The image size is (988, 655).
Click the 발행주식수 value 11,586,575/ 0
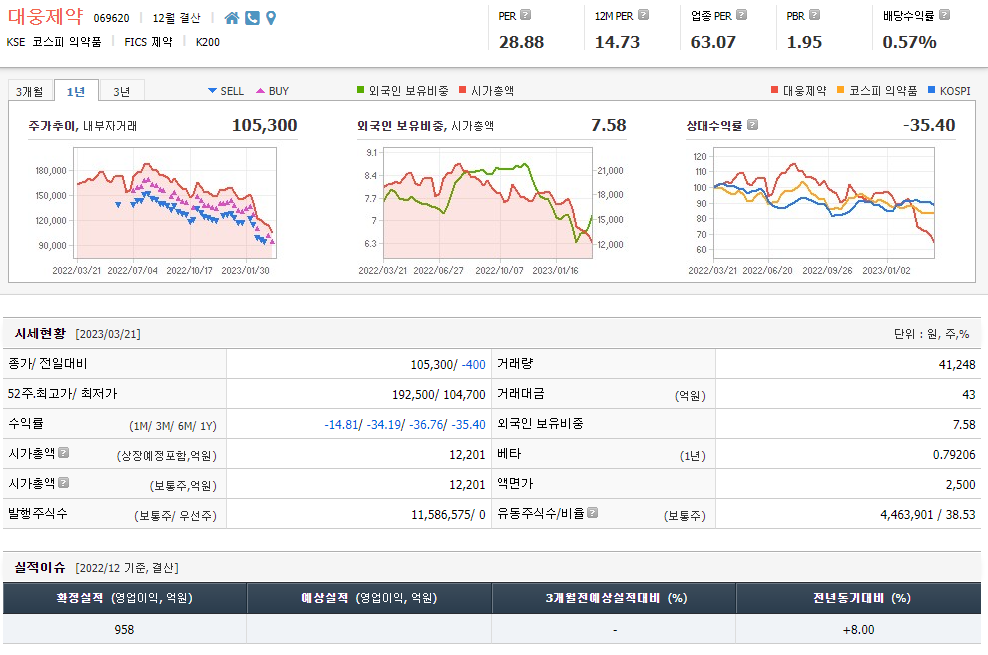click(x=449, y=515)
